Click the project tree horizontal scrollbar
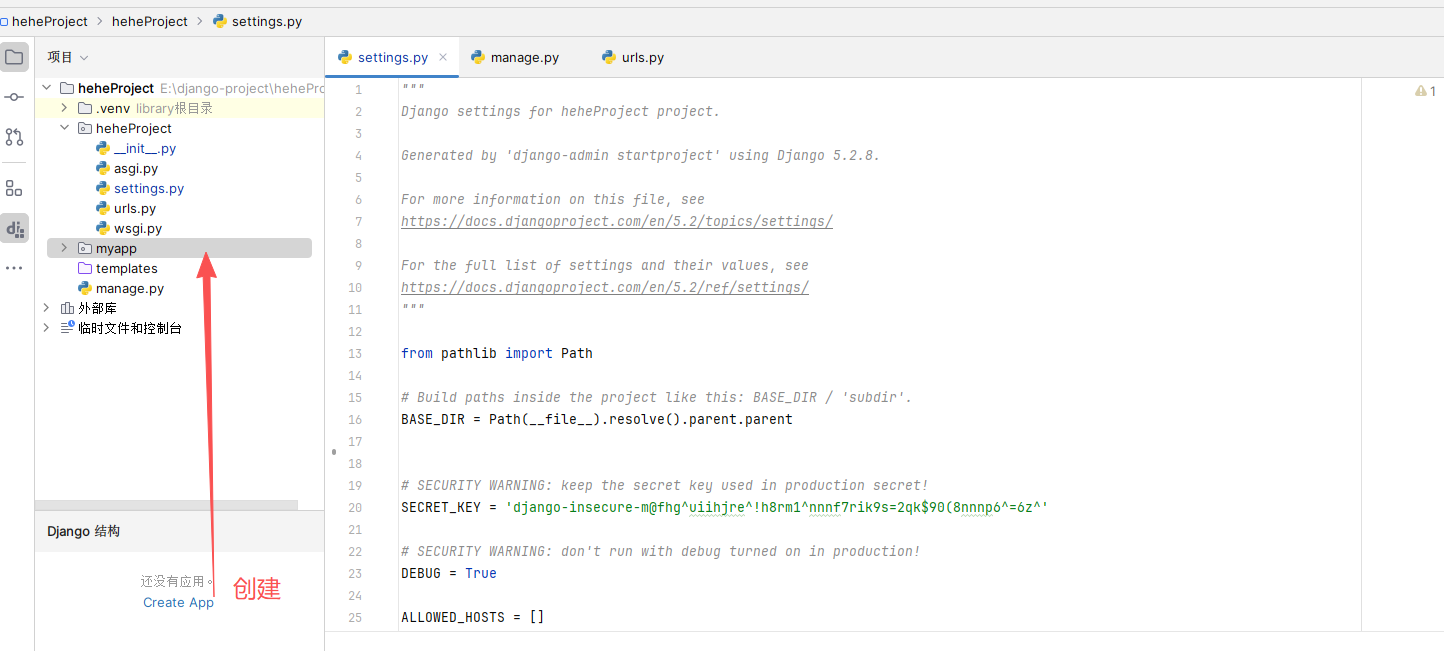Image resolution: width=1444 pixels, height=651 pixels. tap(166, 505)
